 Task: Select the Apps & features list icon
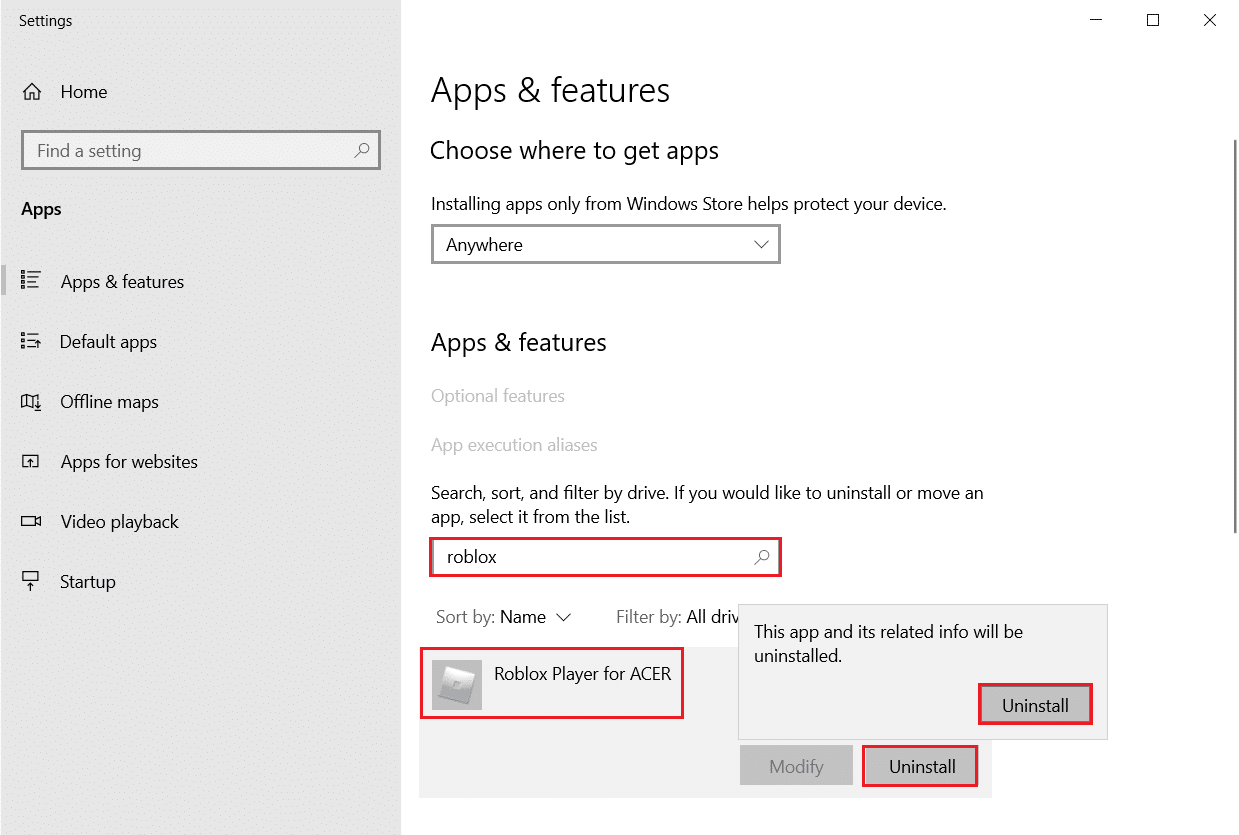[x=31, y=281]
